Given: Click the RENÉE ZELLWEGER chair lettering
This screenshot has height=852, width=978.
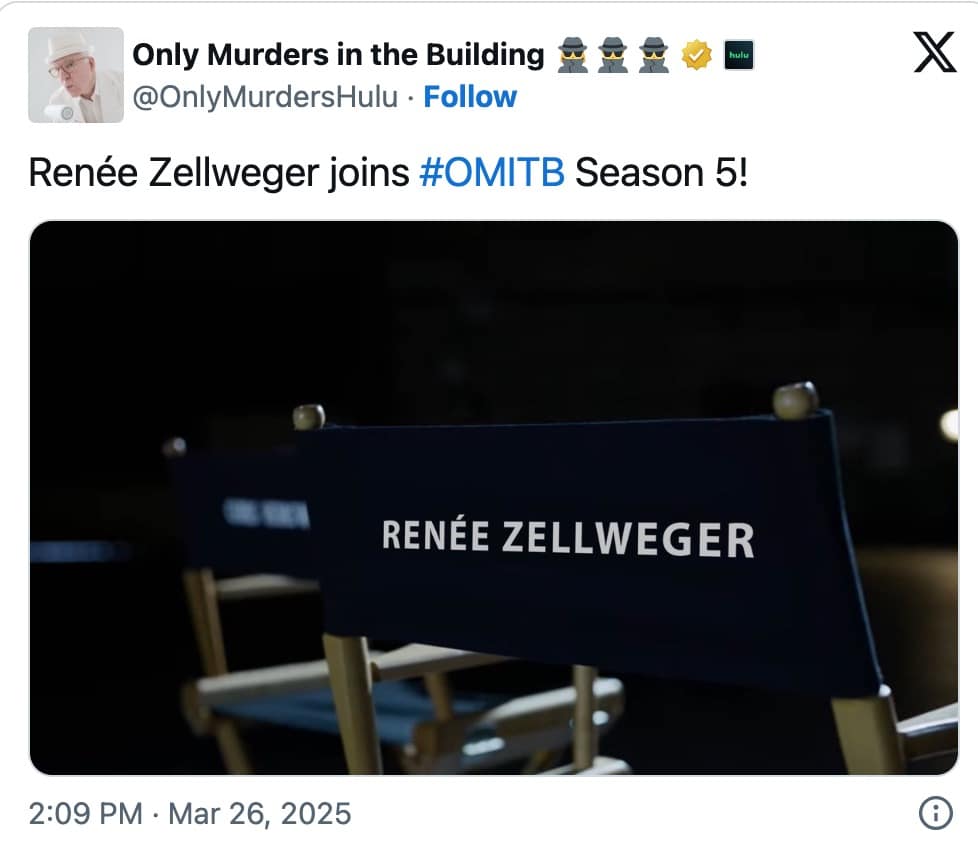Looking at the screenshot, I should tap(567, 537).
